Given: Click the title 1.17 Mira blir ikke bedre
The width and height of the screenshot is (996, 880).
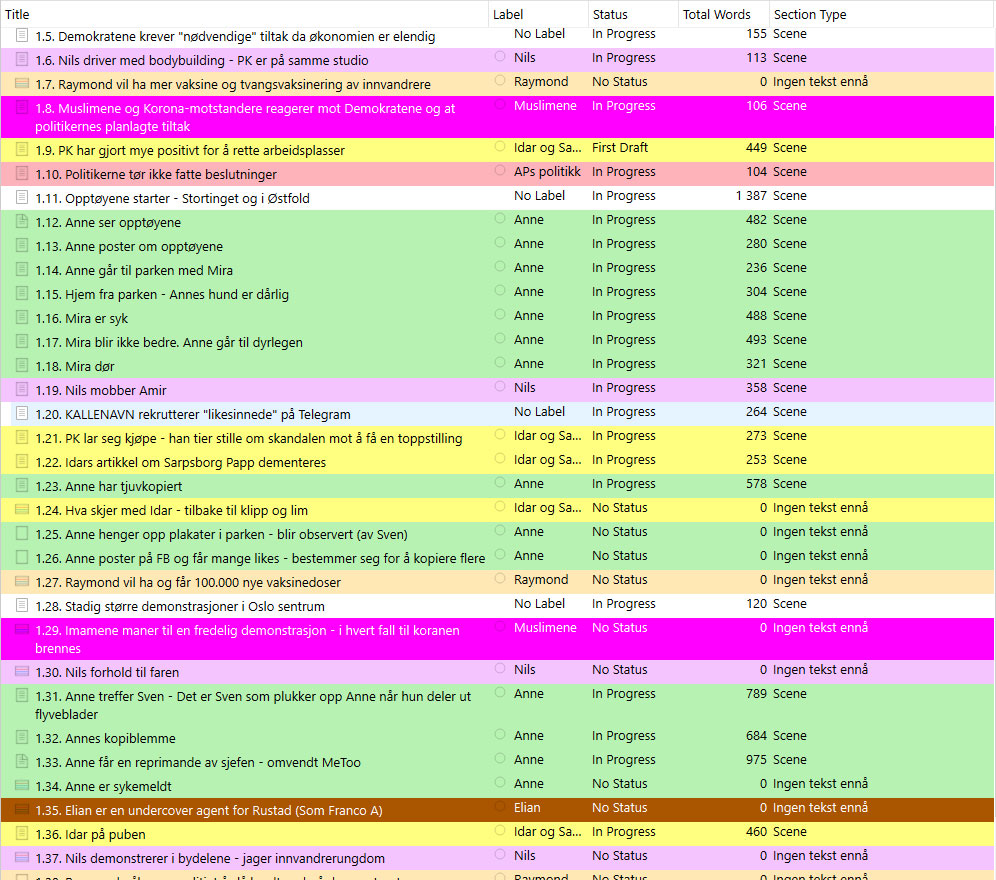Looking at the screenshot, I should coord(169,342).
